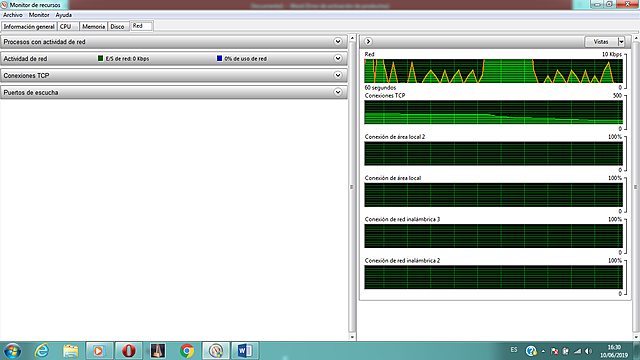The height and width of the screenshot is (360, 640).
Task: Open the Windows Start menu
Action: 12,351
